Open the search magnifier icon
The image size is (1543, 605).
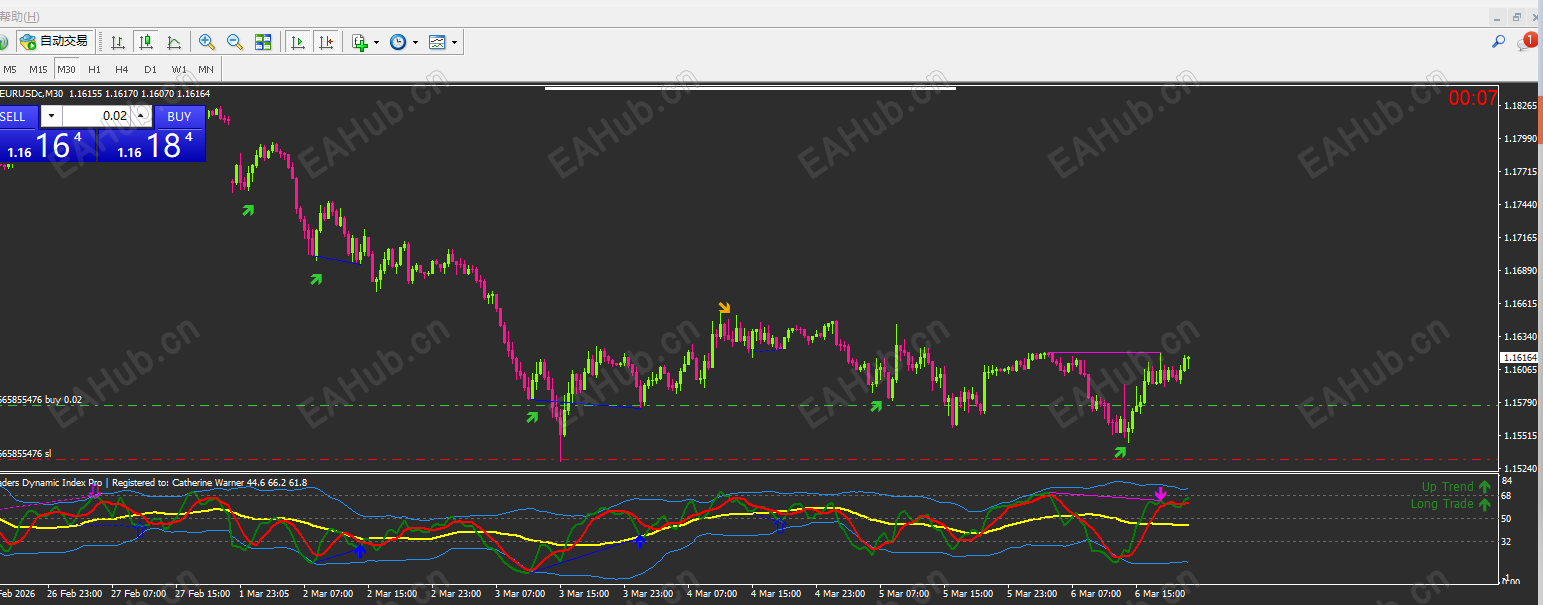[x=1498, y=42]
